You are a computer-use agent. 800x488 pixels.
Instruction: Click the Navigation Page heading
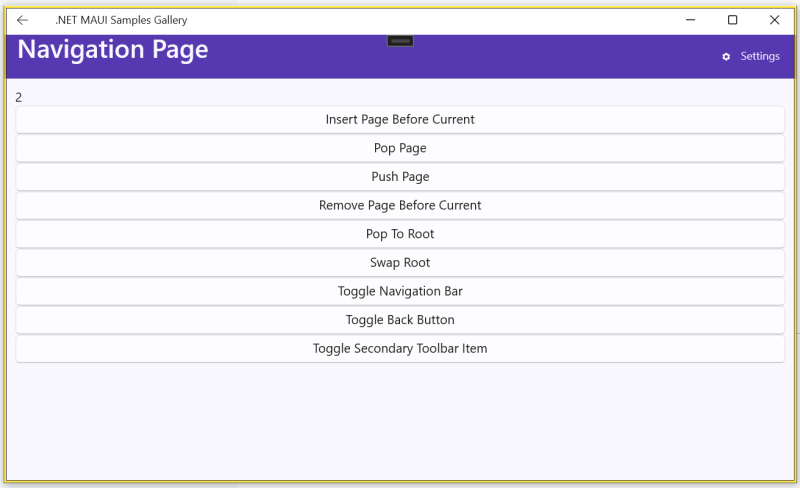click(x=113, y=50)
